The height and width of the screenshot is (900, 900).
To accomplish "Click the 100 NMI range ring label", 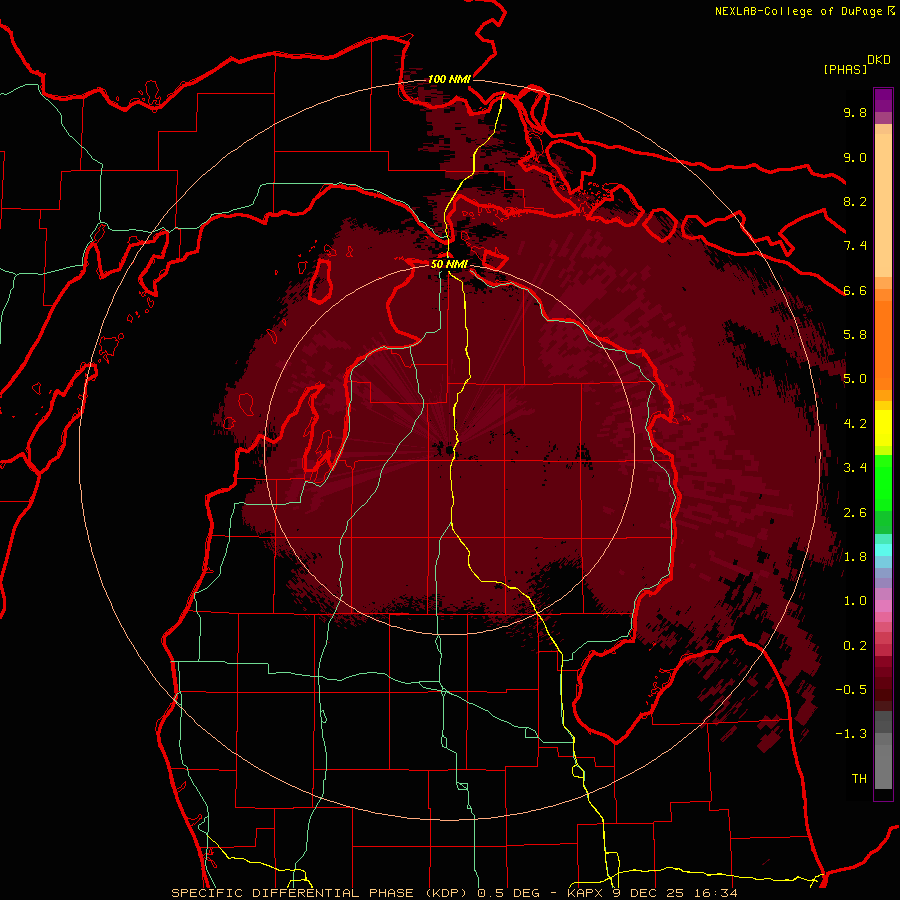I will point(449,79).
